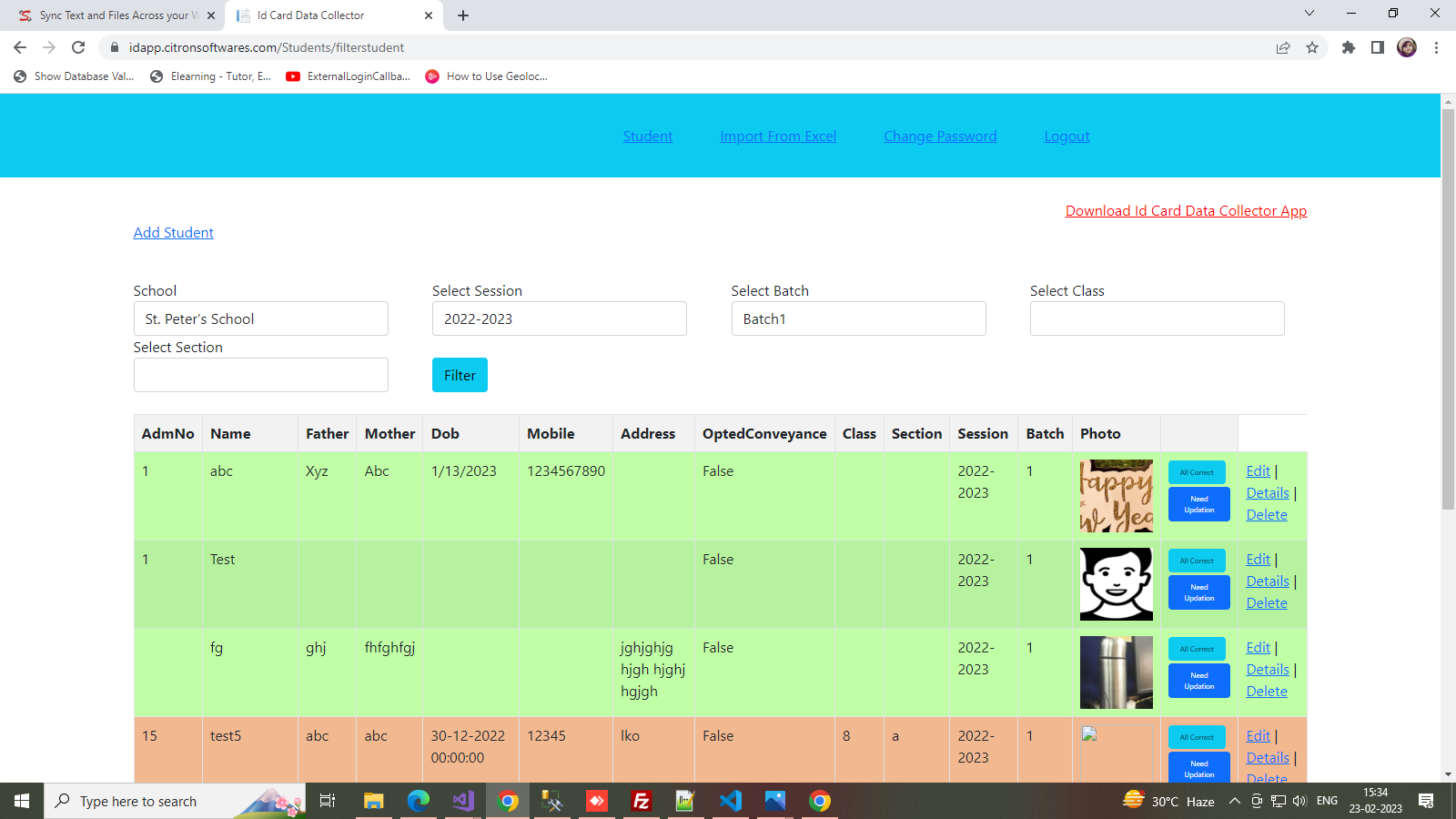The image size is (1456, 819).
Task: Toggle browser side panel
Action: coord(1377,47)
